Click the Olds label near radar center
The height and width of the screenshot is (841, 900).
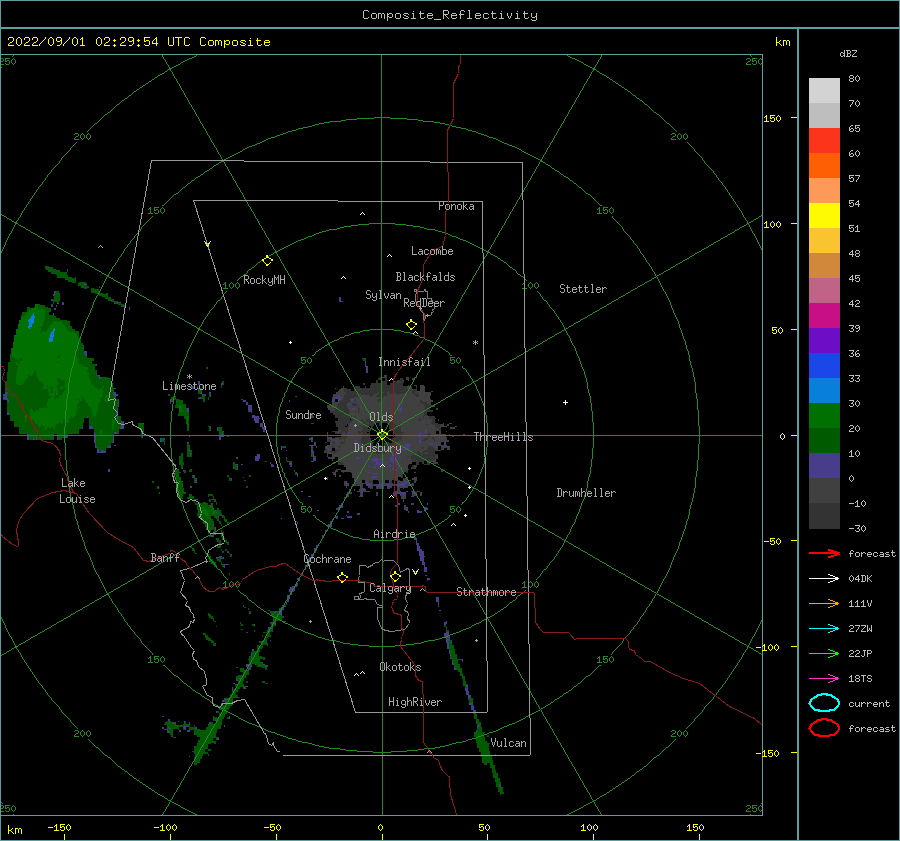pyautogui.click(x=381, y=417)
